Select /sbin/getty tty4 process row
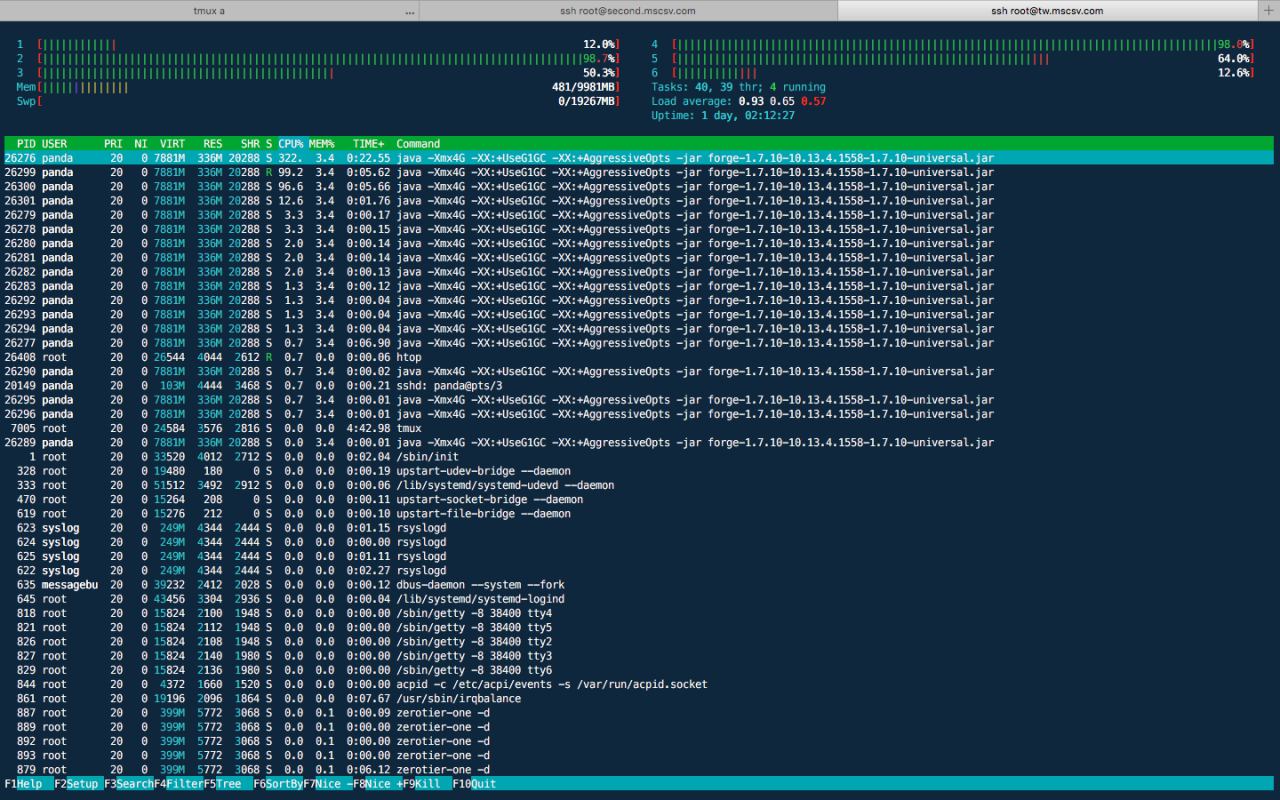 click(x=639, y=613)
